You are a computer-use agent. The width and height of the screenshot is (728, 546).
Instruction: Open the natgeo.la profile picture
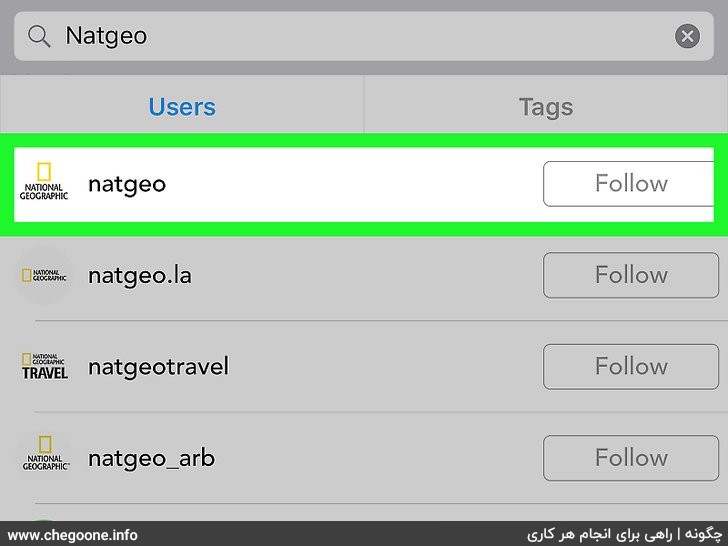pyautogui.click(x=44, y=275)
